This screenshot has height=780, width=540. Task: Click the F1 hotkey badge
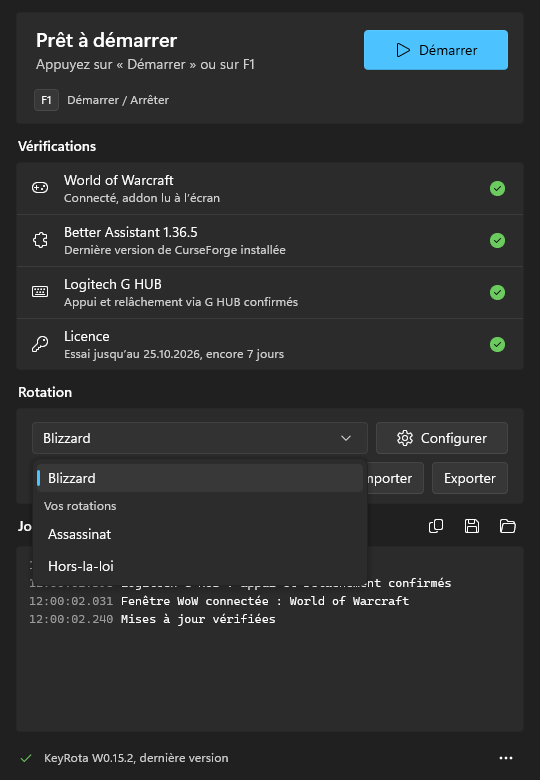pos(46,100)
